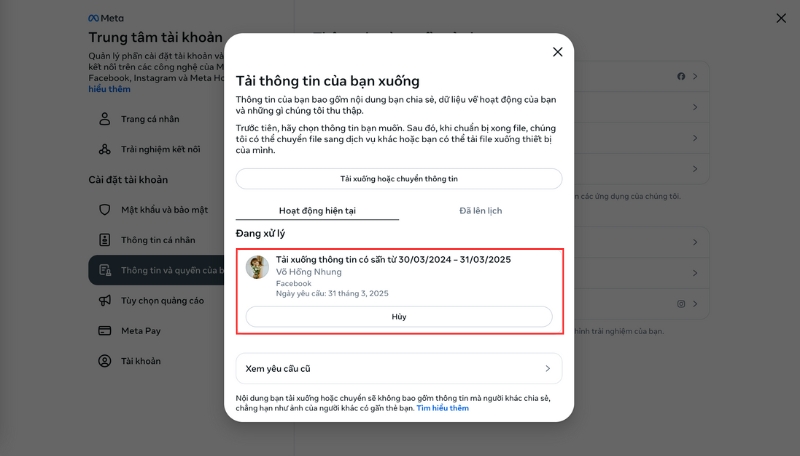Select the Meta Pay card icon

(x=105, y=331)
